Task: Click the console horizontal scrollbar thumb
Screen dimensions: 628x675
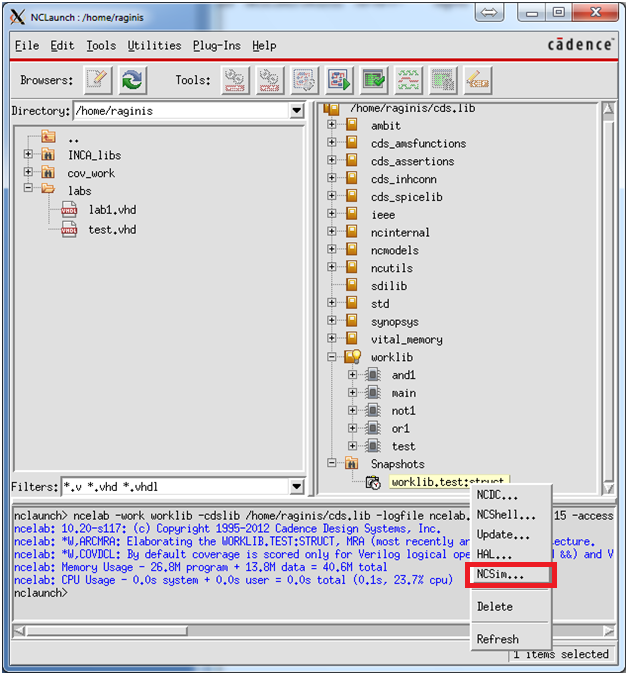Action: (107, 631)
